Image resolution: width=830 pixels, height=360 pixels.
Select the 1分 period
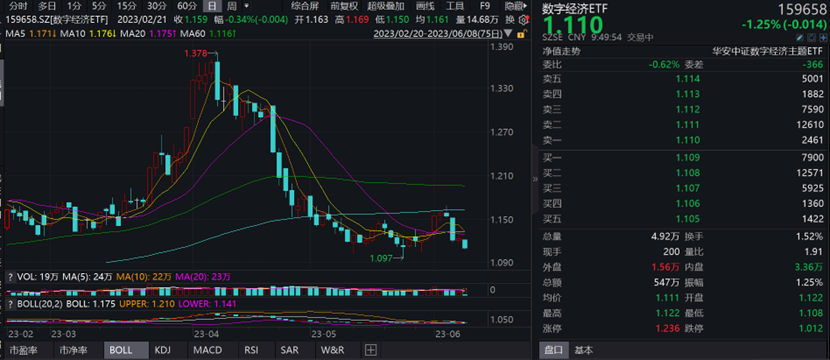(x=74, y=6)
